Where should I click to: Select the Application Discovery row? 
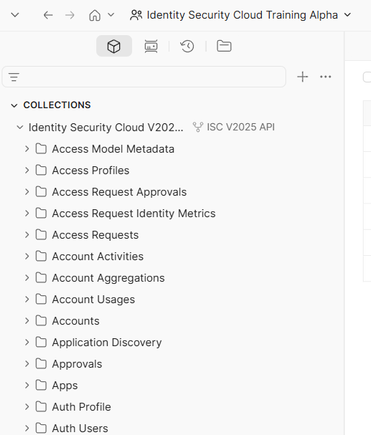(x=172, y=342)
